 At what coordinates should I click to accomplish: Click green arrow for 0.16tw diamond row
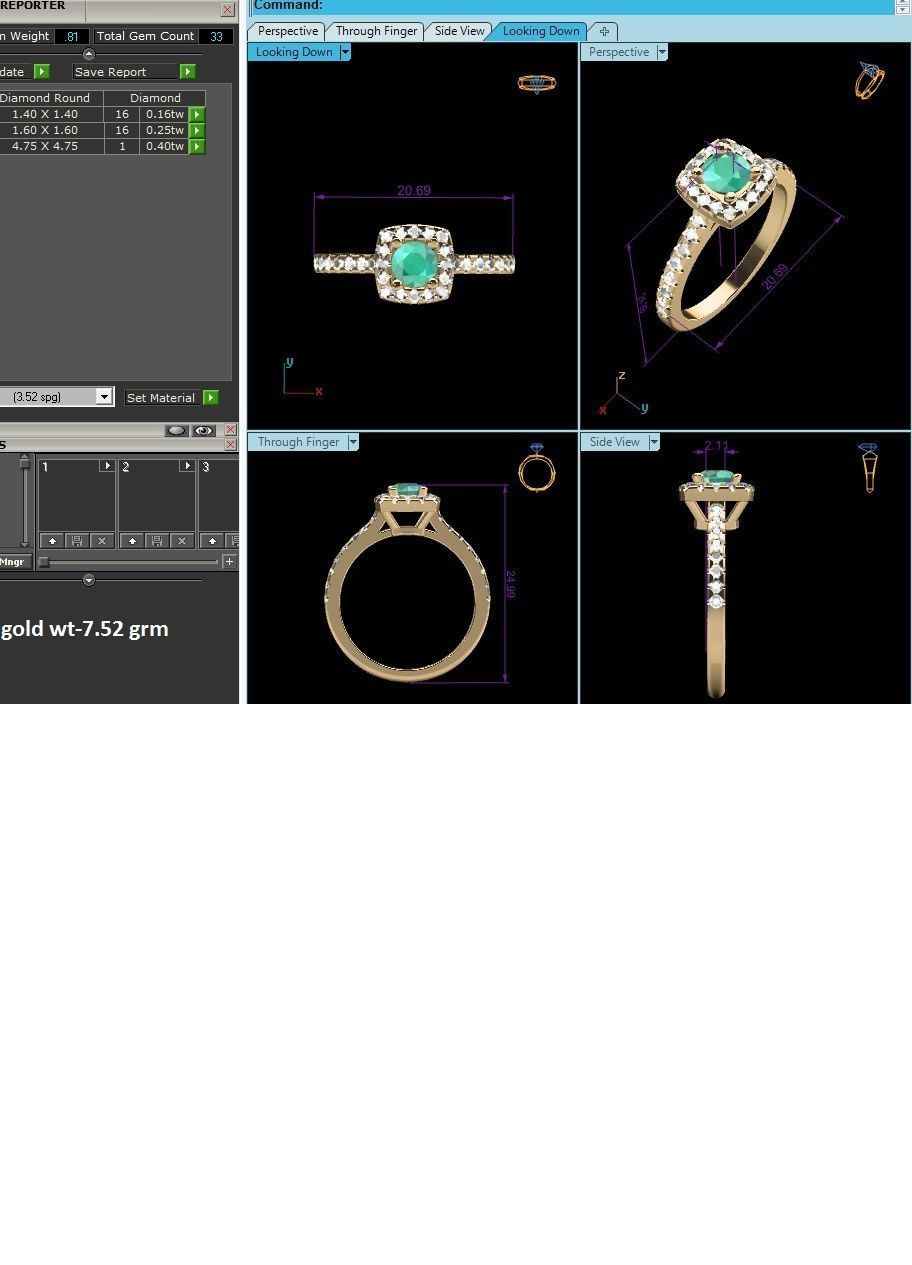(x=197, y=115)
